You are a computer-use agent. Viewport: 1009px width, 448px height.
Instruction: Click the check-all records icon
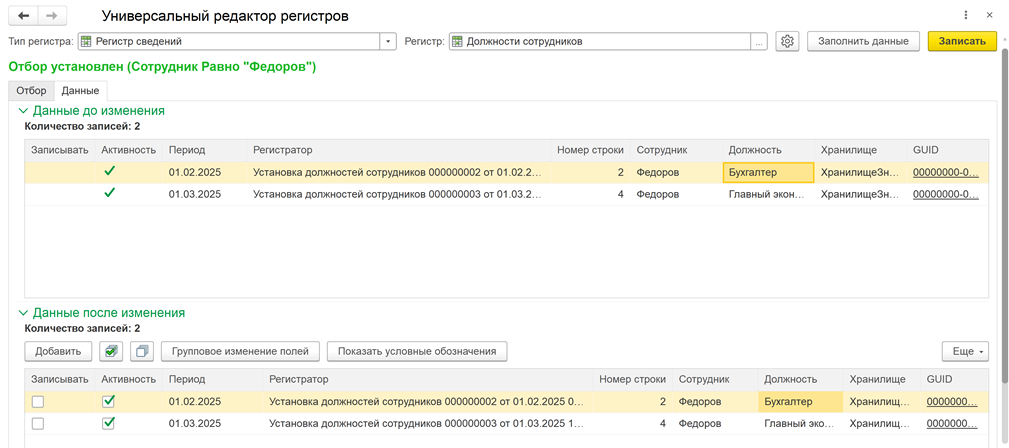point(112,351)
